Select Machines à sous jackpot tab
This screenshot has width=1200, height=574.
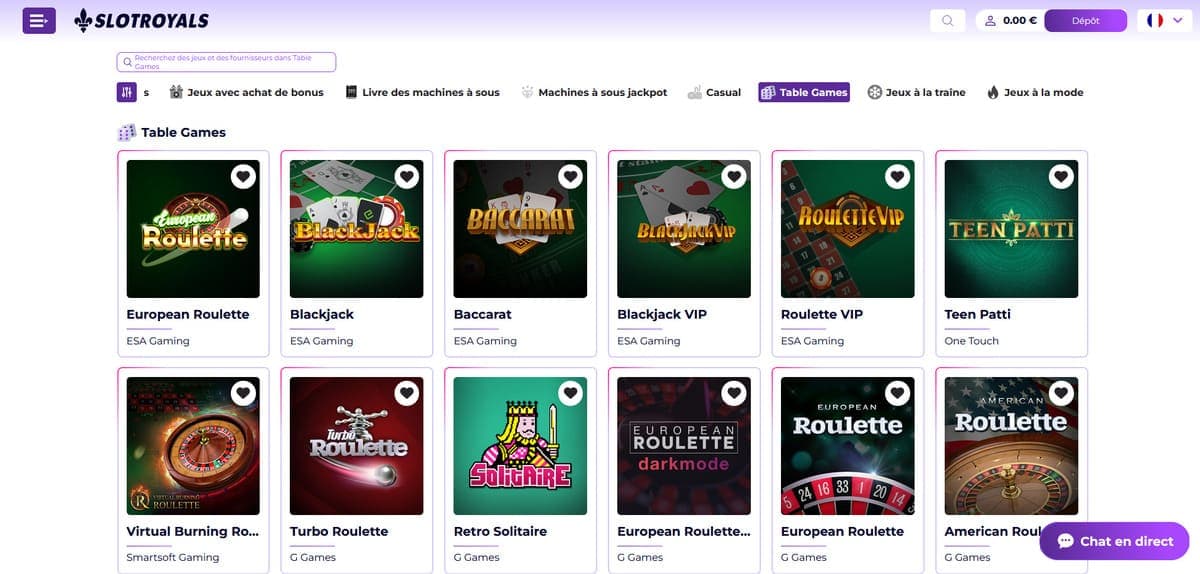click(594, 92)
